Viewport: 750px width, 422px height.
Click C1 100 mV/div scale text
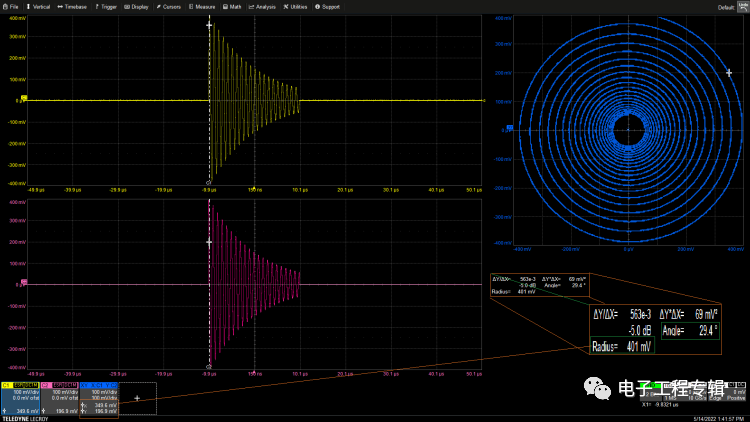(x=26, y=392)
